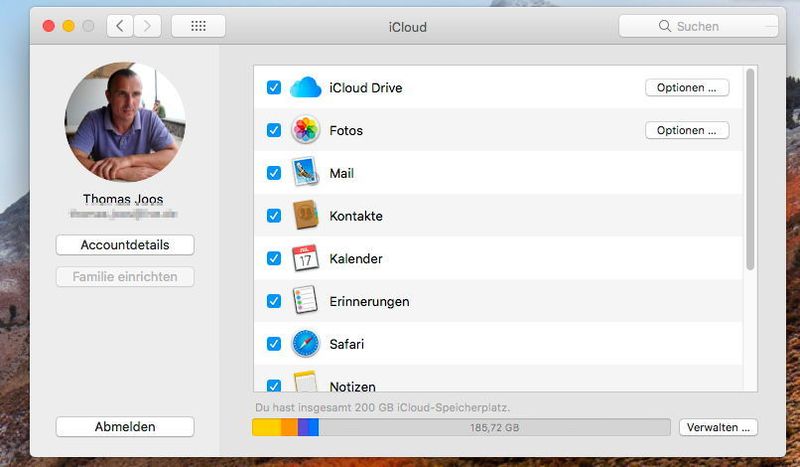
Task: Toggle the Kalender checkbox
Action: pos(274,258)
